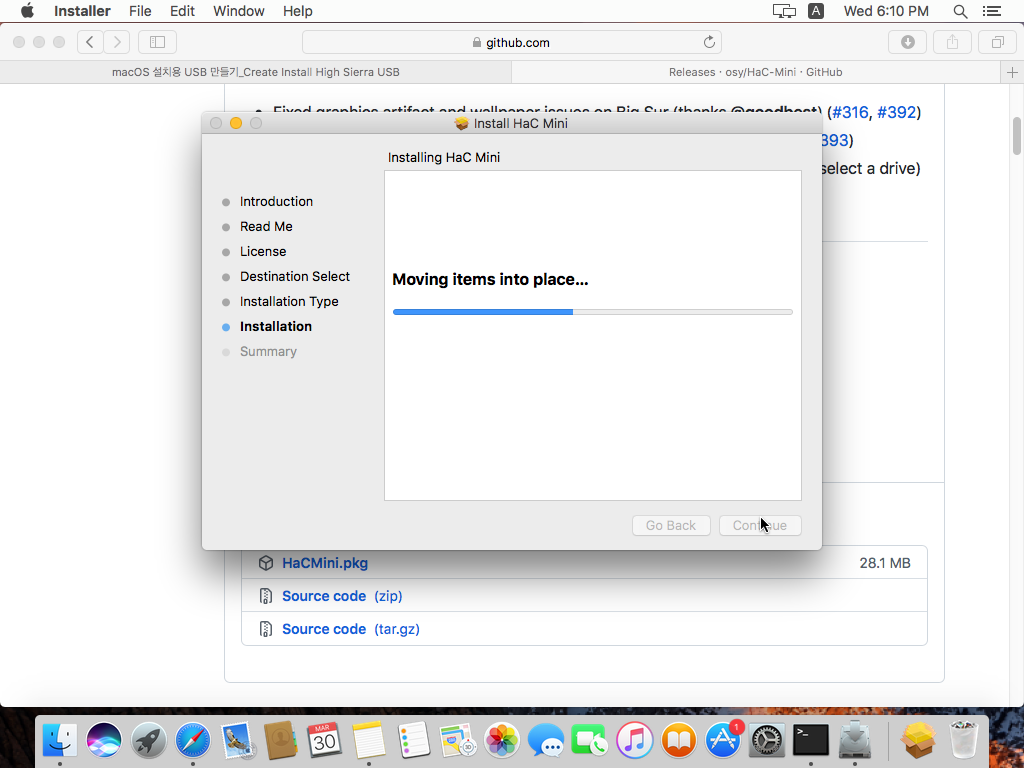1024x768 pixels.
Task: Click the github.com address bar
Action: 511,42
